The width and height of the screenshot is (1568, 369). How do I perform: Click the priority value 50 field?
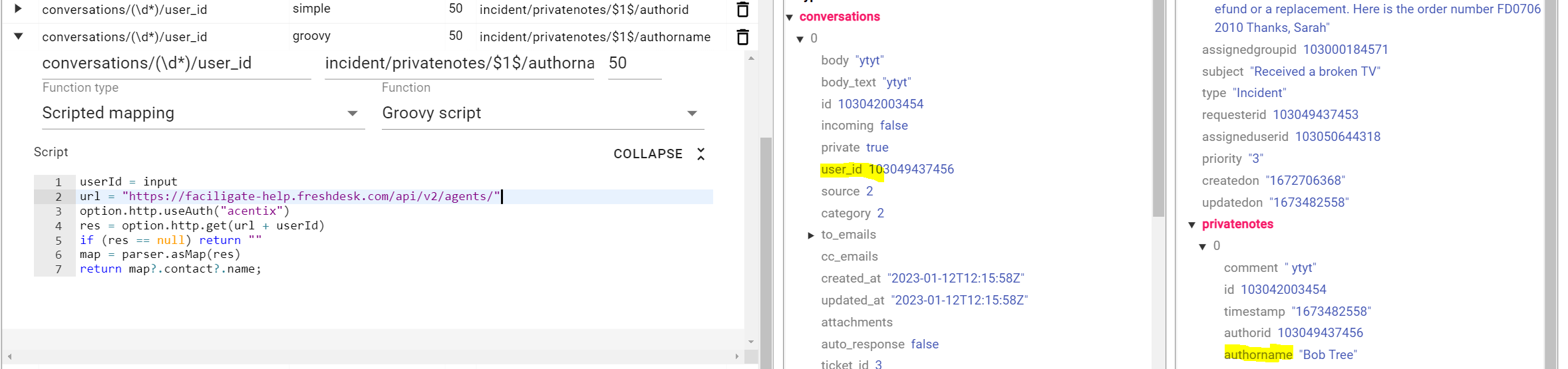(x=633, y=64)
